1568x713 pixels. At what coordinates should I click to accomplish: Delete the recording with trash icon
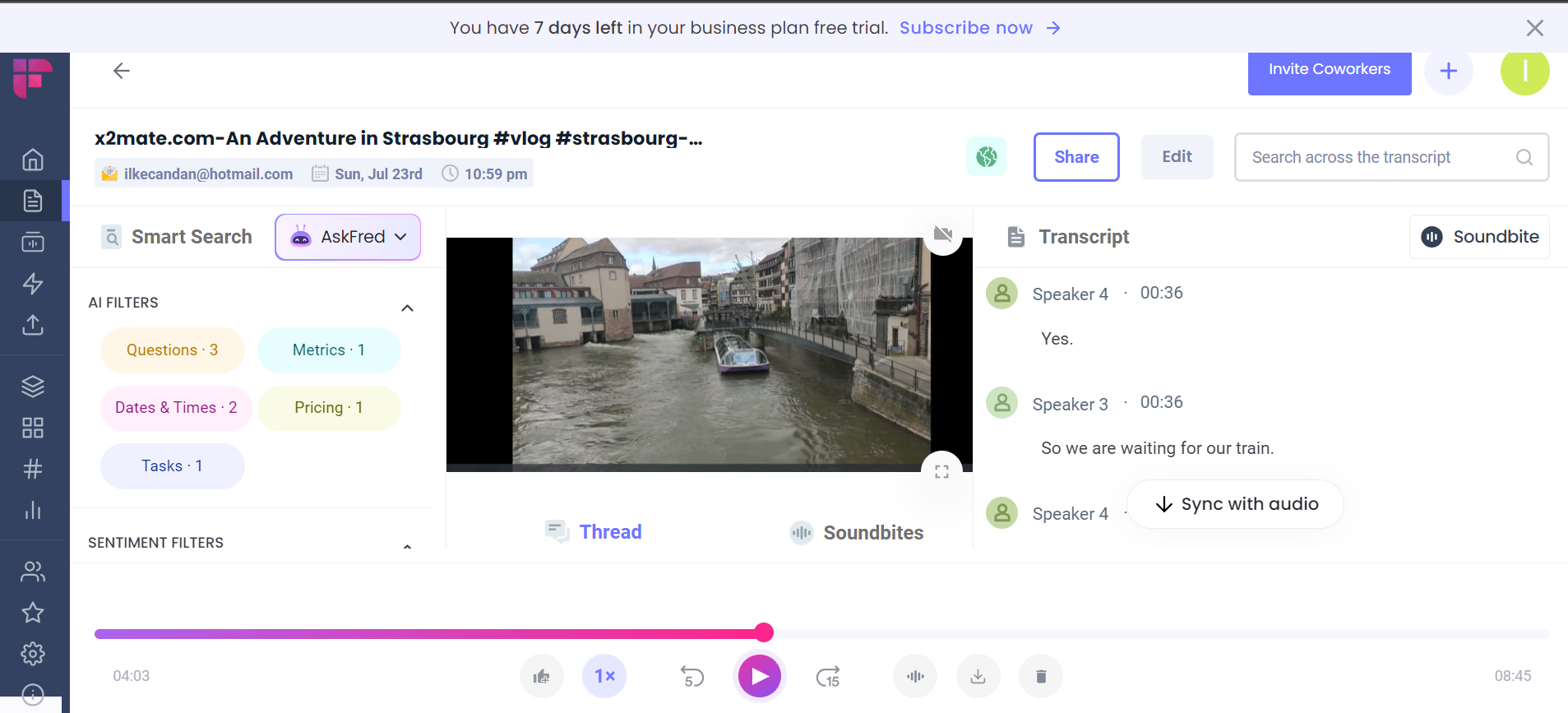click(1040, 676)
